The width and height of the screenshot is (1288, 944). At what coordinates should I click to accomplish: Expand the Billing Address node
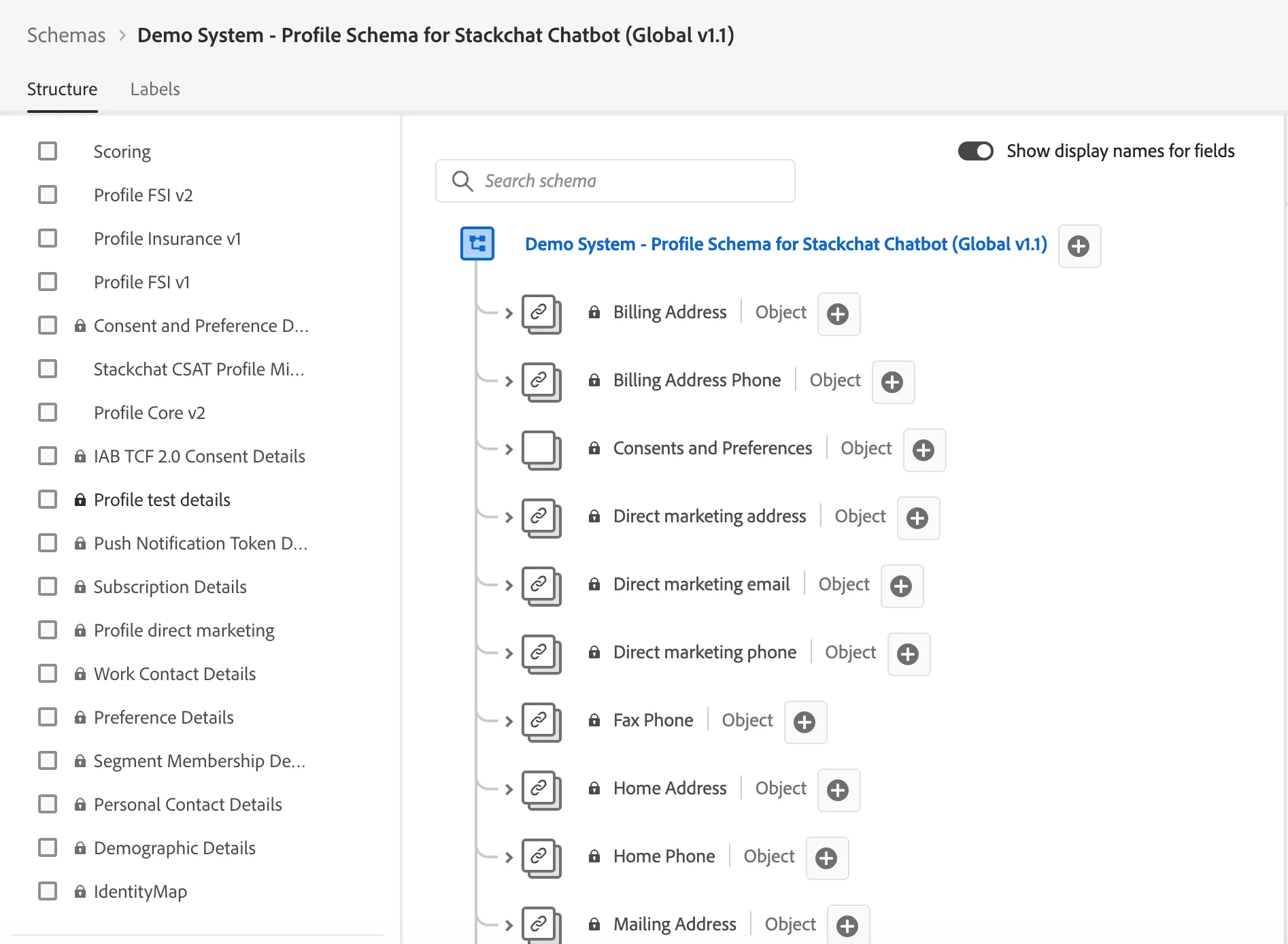click(509, 314)
